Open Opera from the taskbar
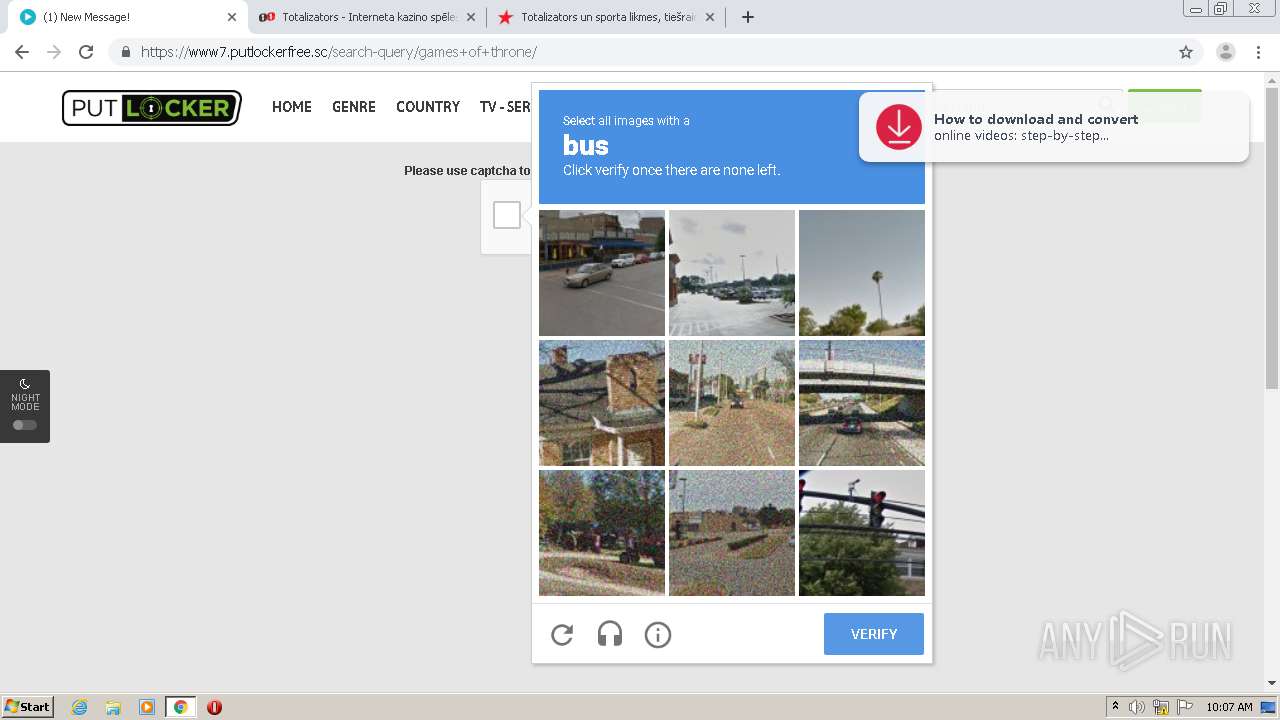This screenshot has height=720, width=1280. tap(214, 707)
